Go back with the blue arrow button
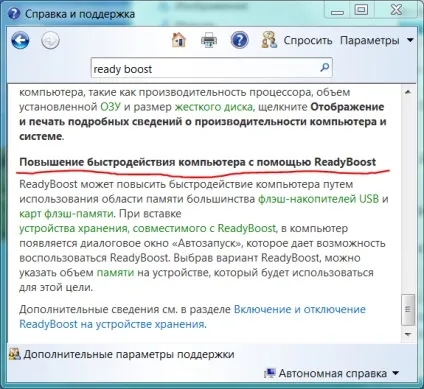Screen dimensions: 424x389 click(x=20, y=41)
